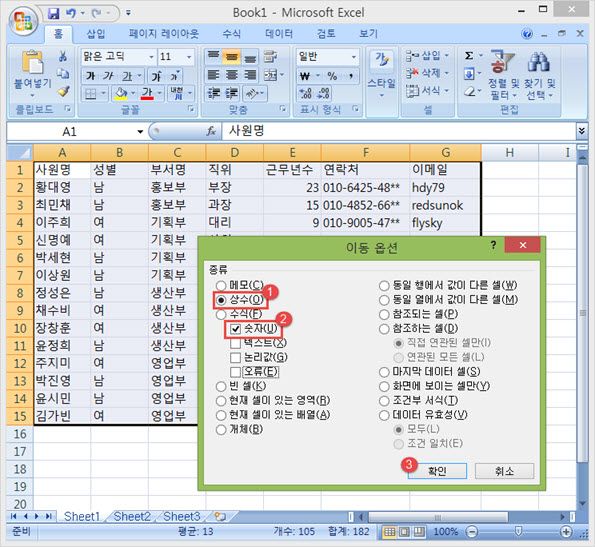The width and height of the screenshot is (595, 547).
Task: Check the 오류(E) checkbox
Action: (x=235, y=372)
